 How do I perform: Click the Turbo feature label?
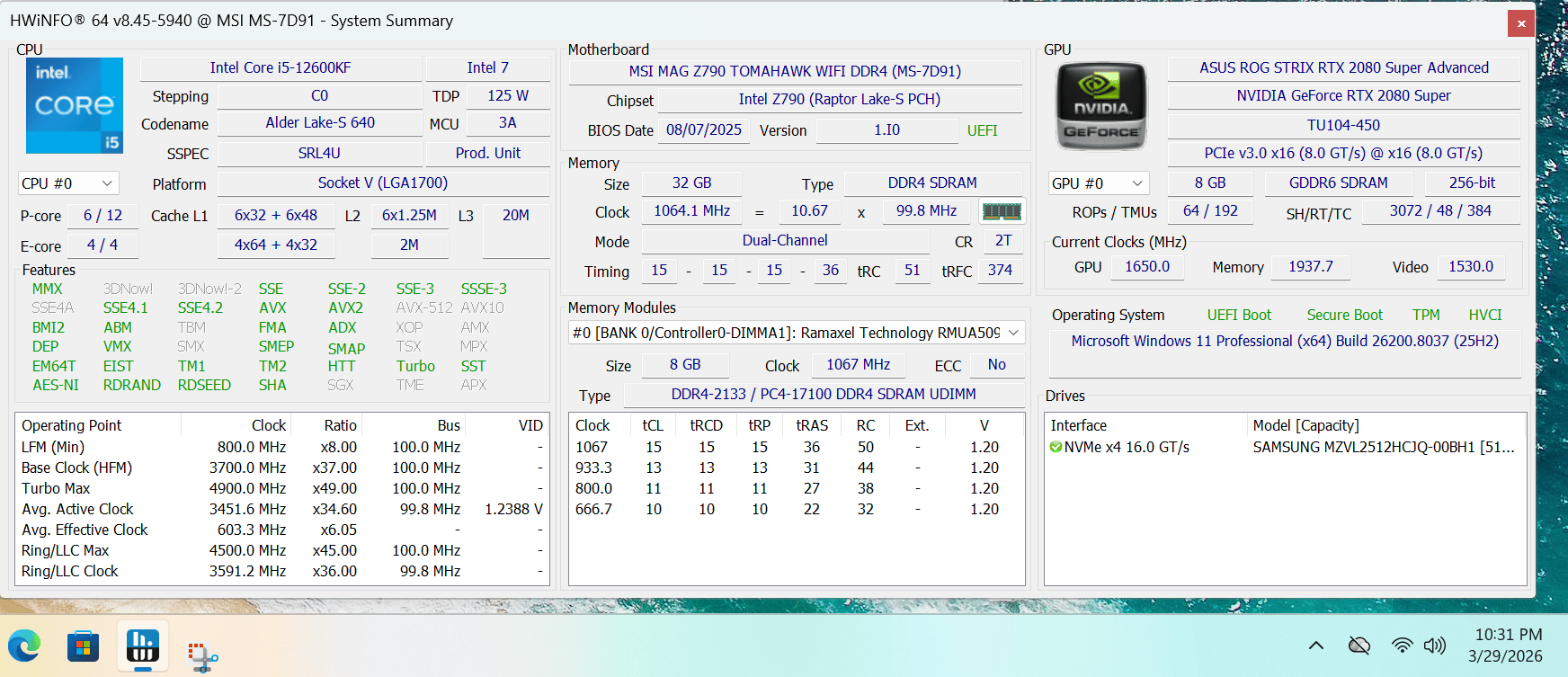point(415,366)
